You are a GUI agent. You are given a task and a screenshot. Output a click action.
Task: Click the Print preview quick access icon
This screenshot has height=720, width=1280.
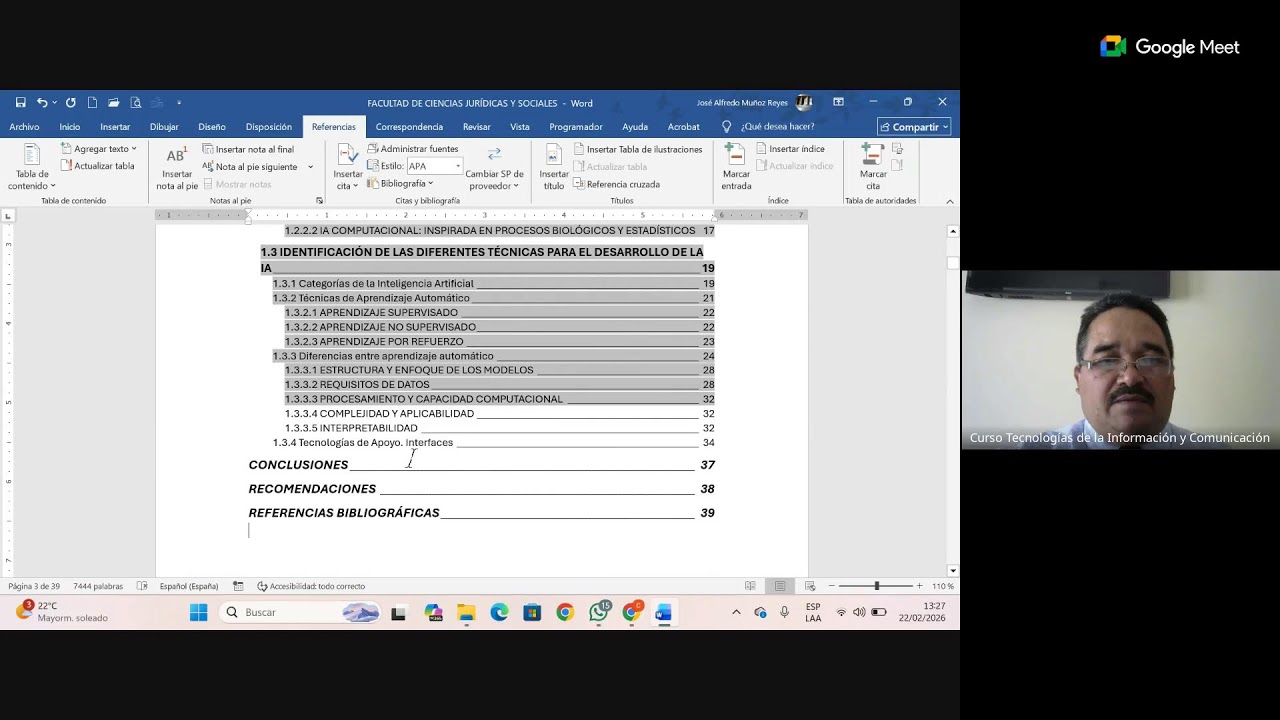coord(136,102)
